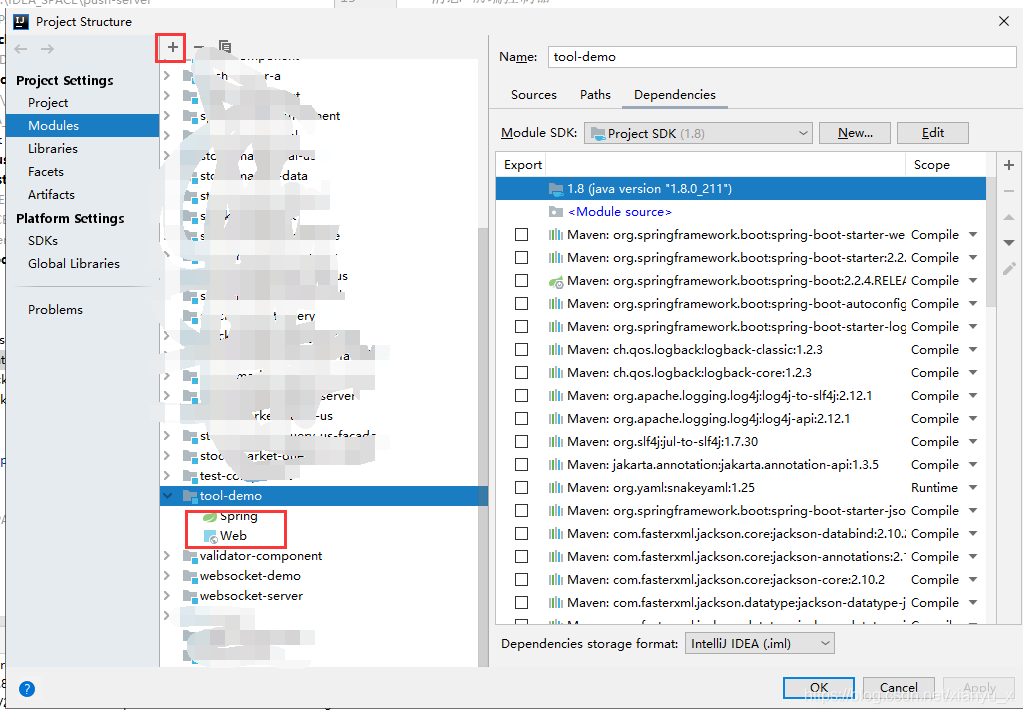Open scope dropdown for jackson-databind
The height and width of the screenshot is (714, 1023).
(x=973, y=534)
